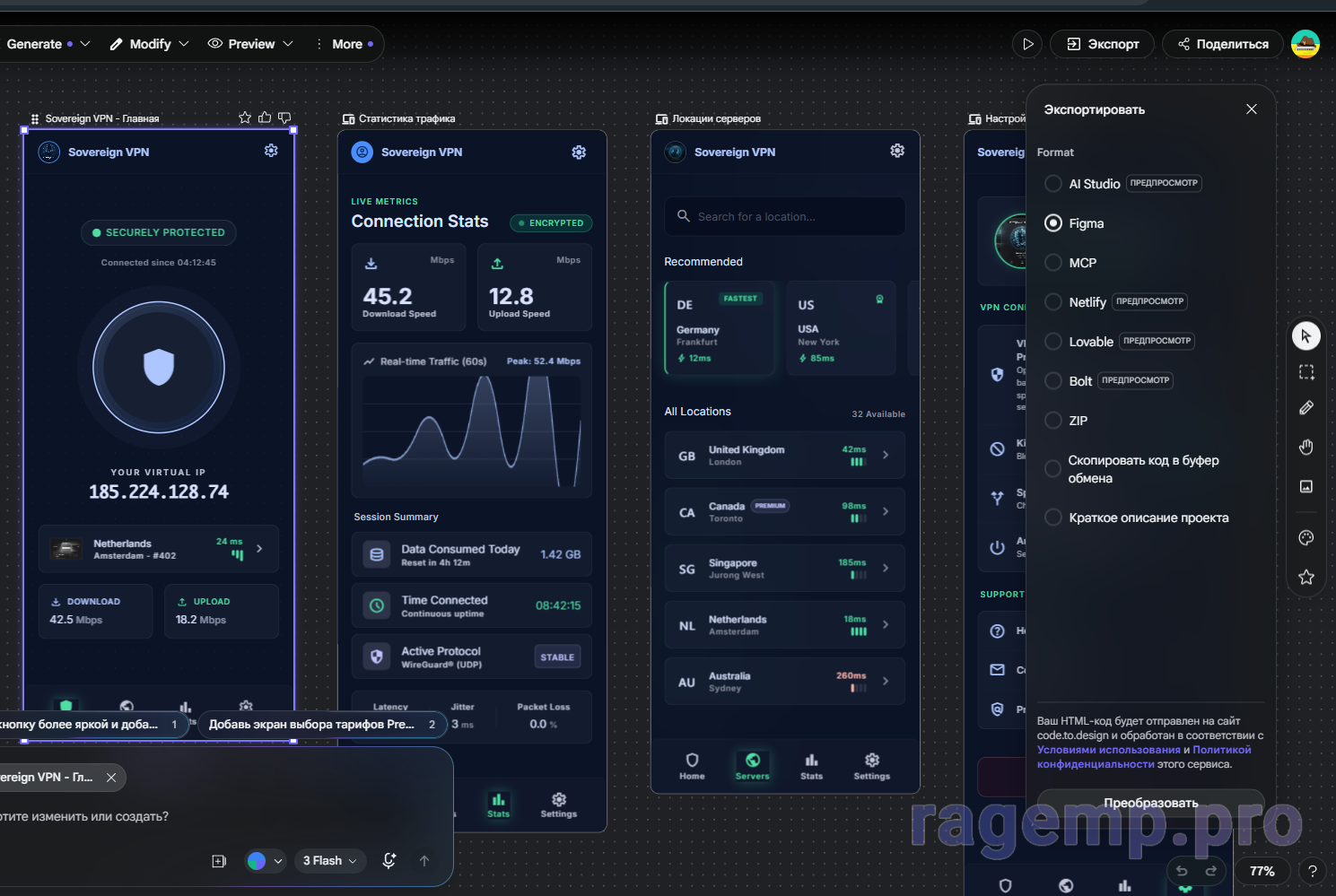Screen dimensions: 1336x896
Task: Click settings gear in Локации серверов screen header
Action: pyautogui.click(x=897, y=151)
